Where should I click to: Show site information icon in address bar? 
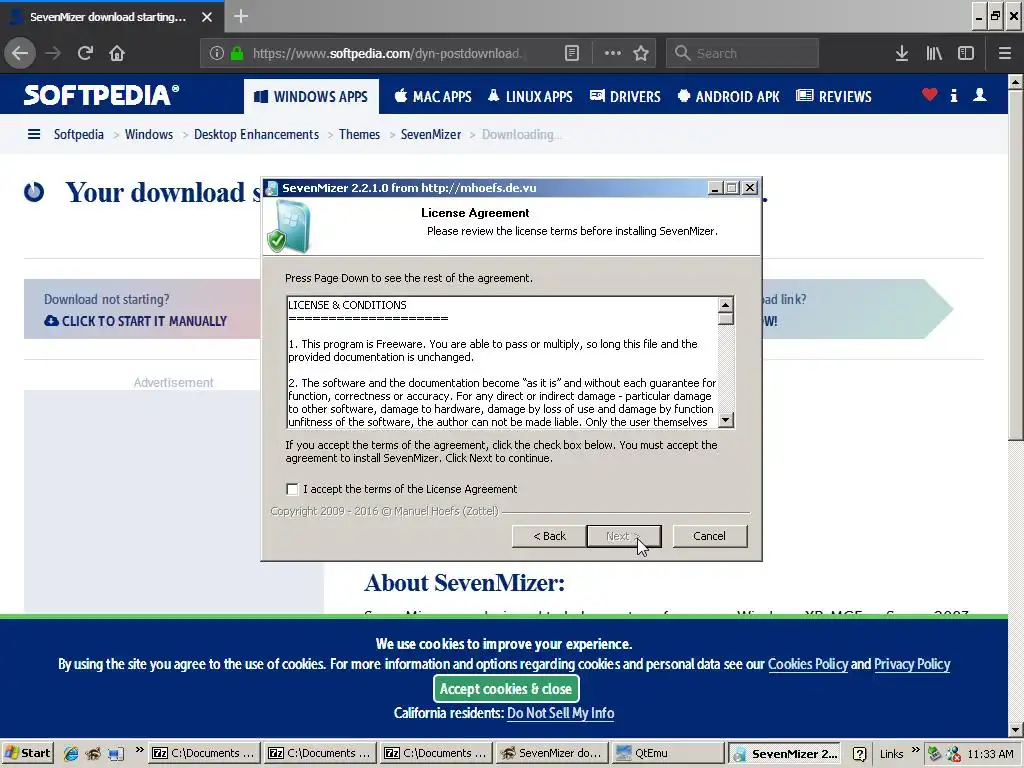pyautogui.click(x=217, y=53)
